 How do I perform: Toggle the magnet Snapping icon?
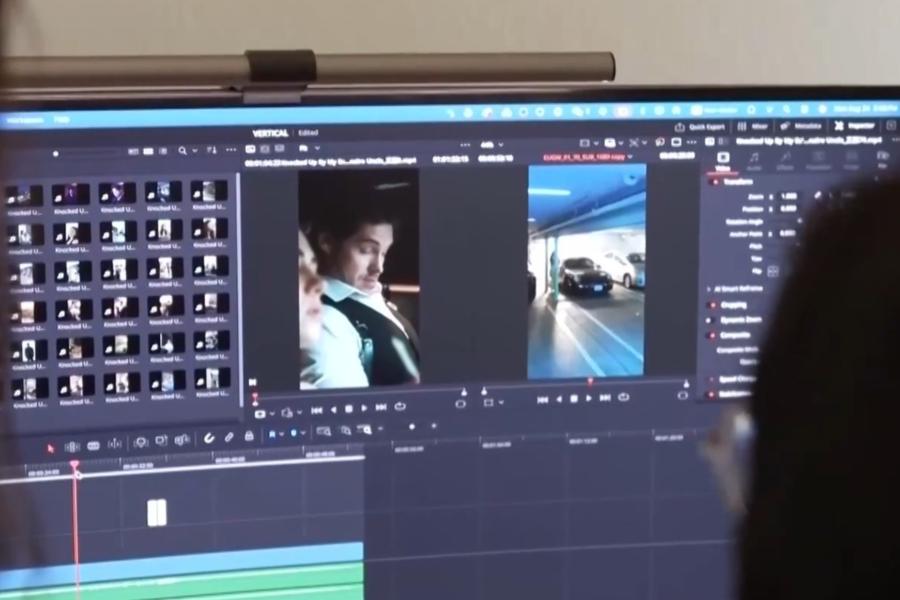[208, 439]
